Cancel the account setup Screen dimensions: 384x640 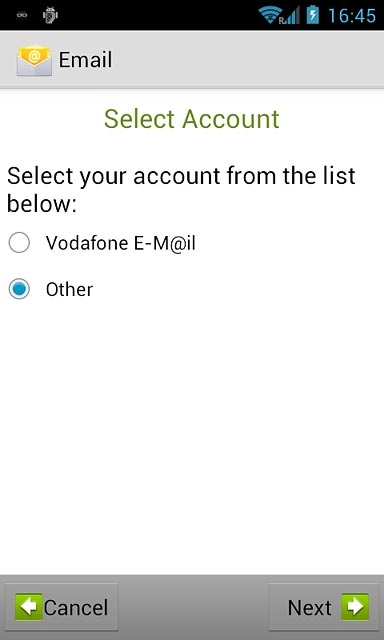[62, 607]
